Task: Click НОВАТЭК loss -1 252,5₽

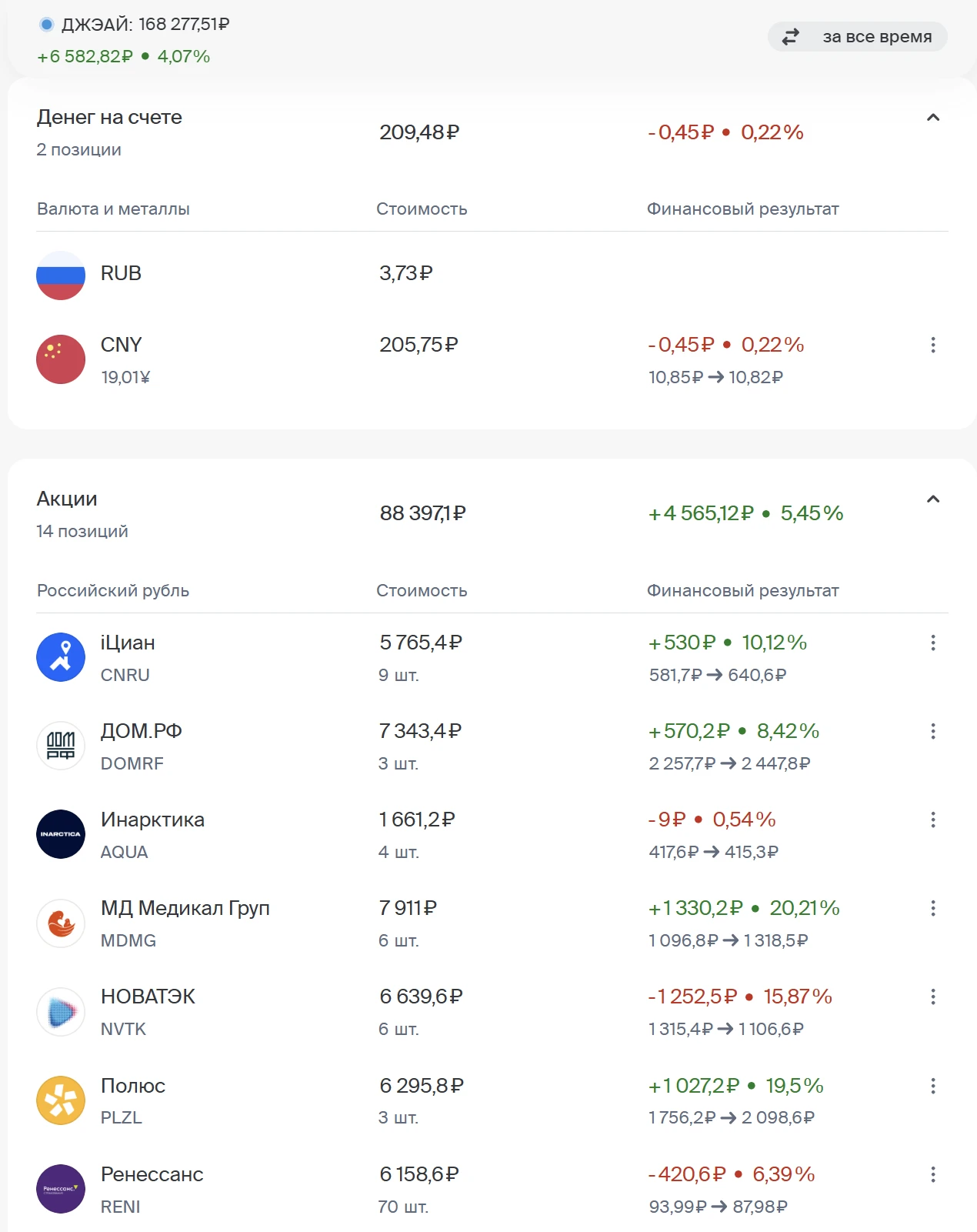Action: tap(692, 997)
